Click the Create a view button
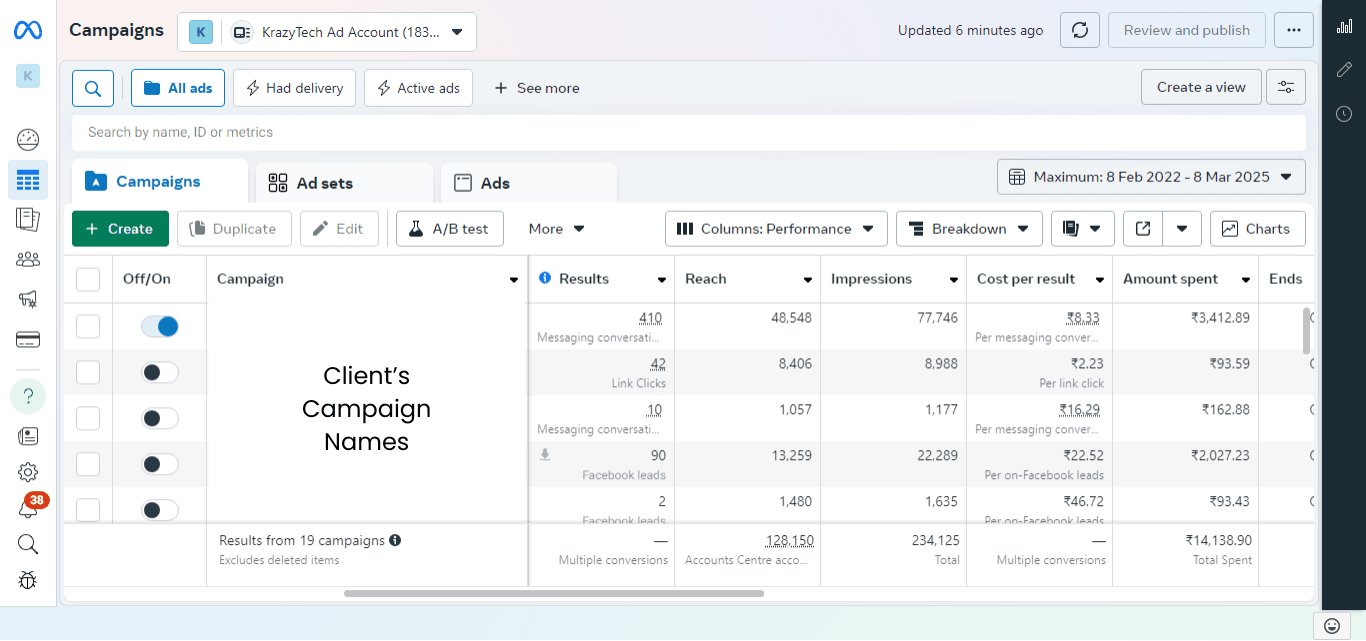Viewport: 1366px width, 641px height. click(x=1201, y=87)
